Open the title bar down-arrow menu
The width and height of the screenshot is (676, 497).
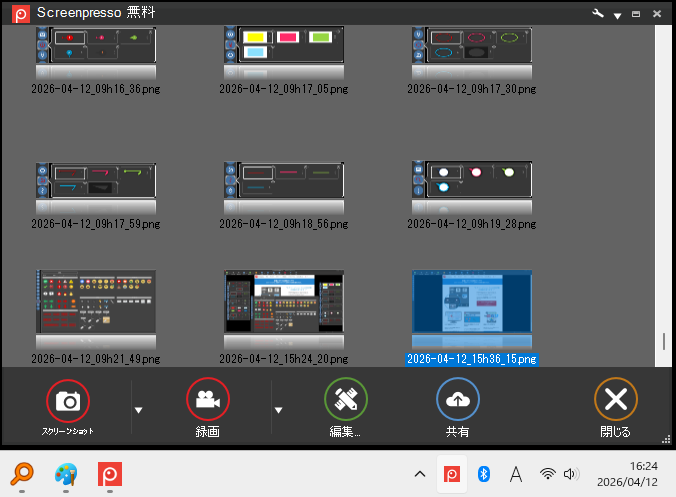[617, 15]
